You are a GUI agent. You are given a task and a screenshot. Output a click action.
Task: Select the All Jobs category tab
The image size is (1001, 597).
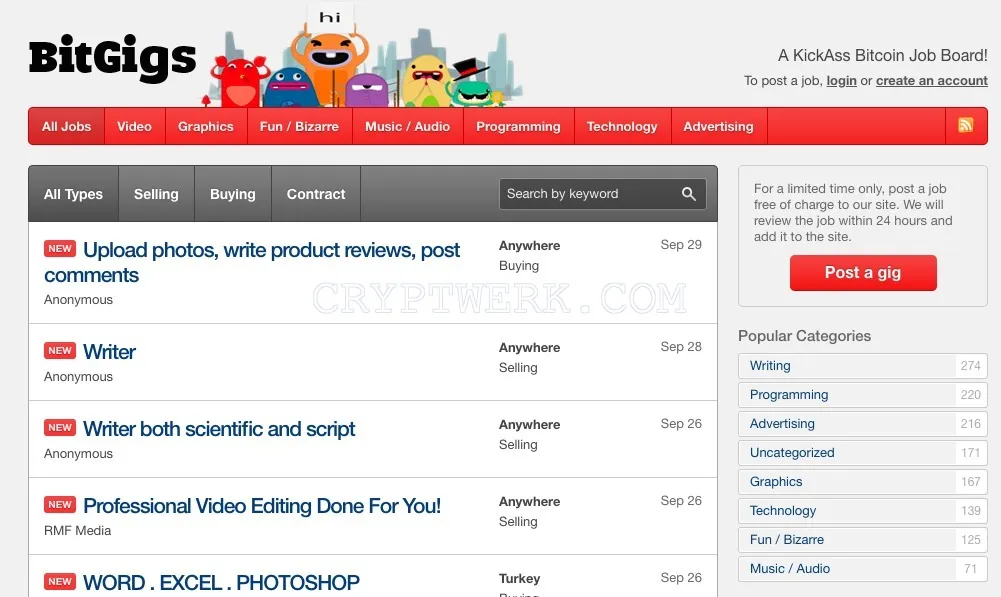click(66, 126)
